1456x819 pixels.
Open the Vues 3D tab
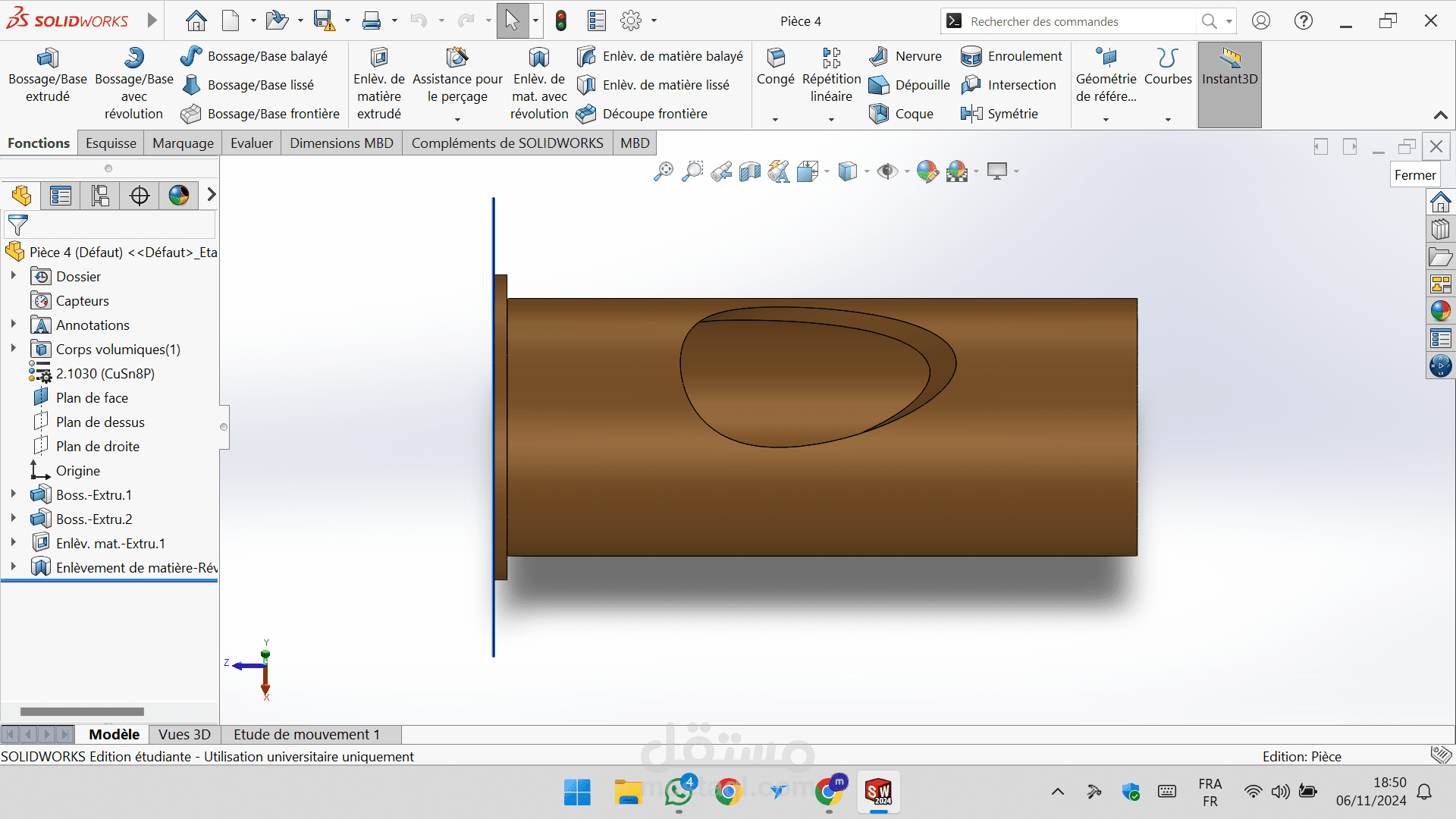(x=184, y=734)
